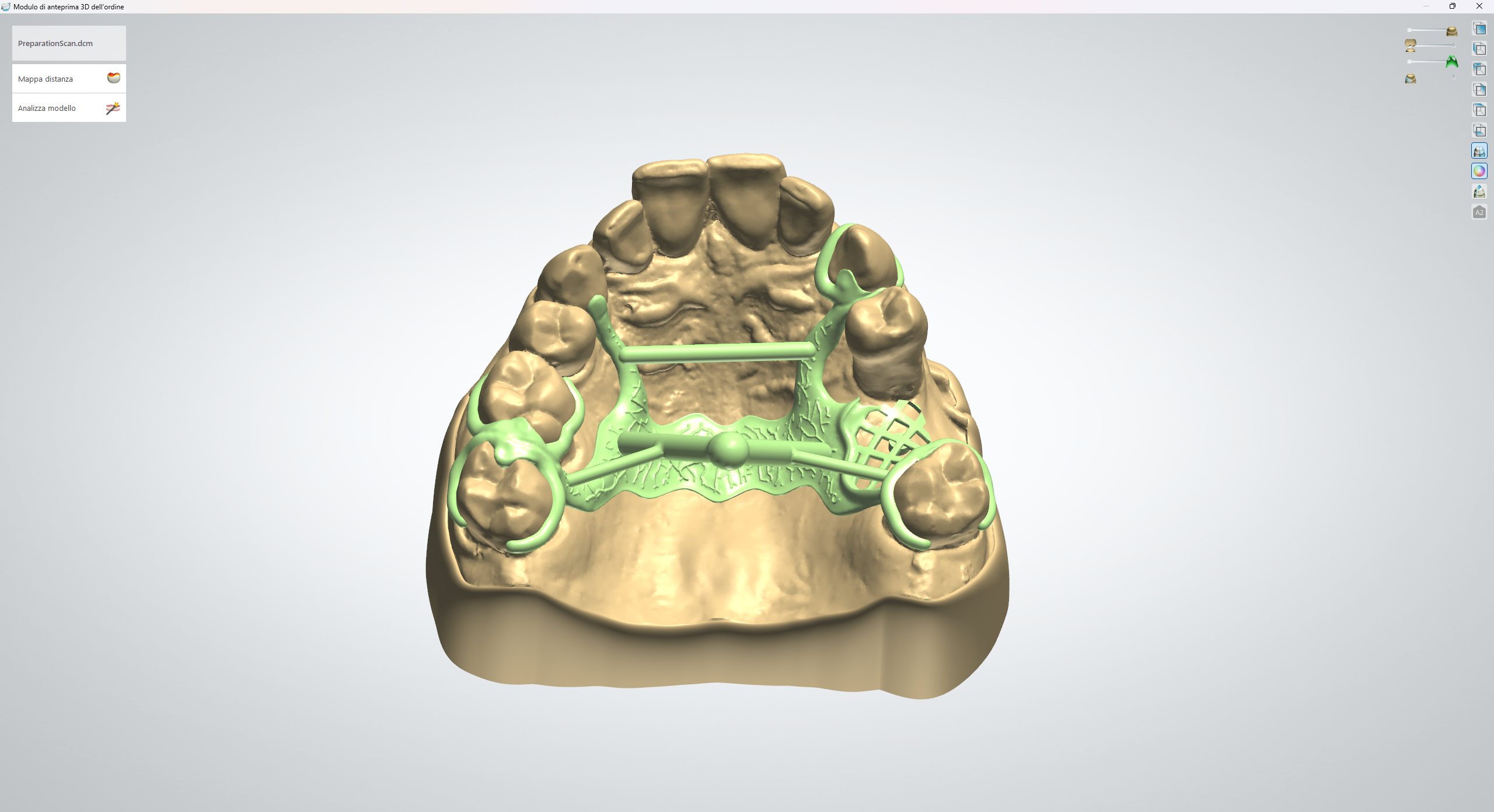Select the A2 tooth shade icon
Screen dimensions: 1494x812
click(x=1479, y=211)
